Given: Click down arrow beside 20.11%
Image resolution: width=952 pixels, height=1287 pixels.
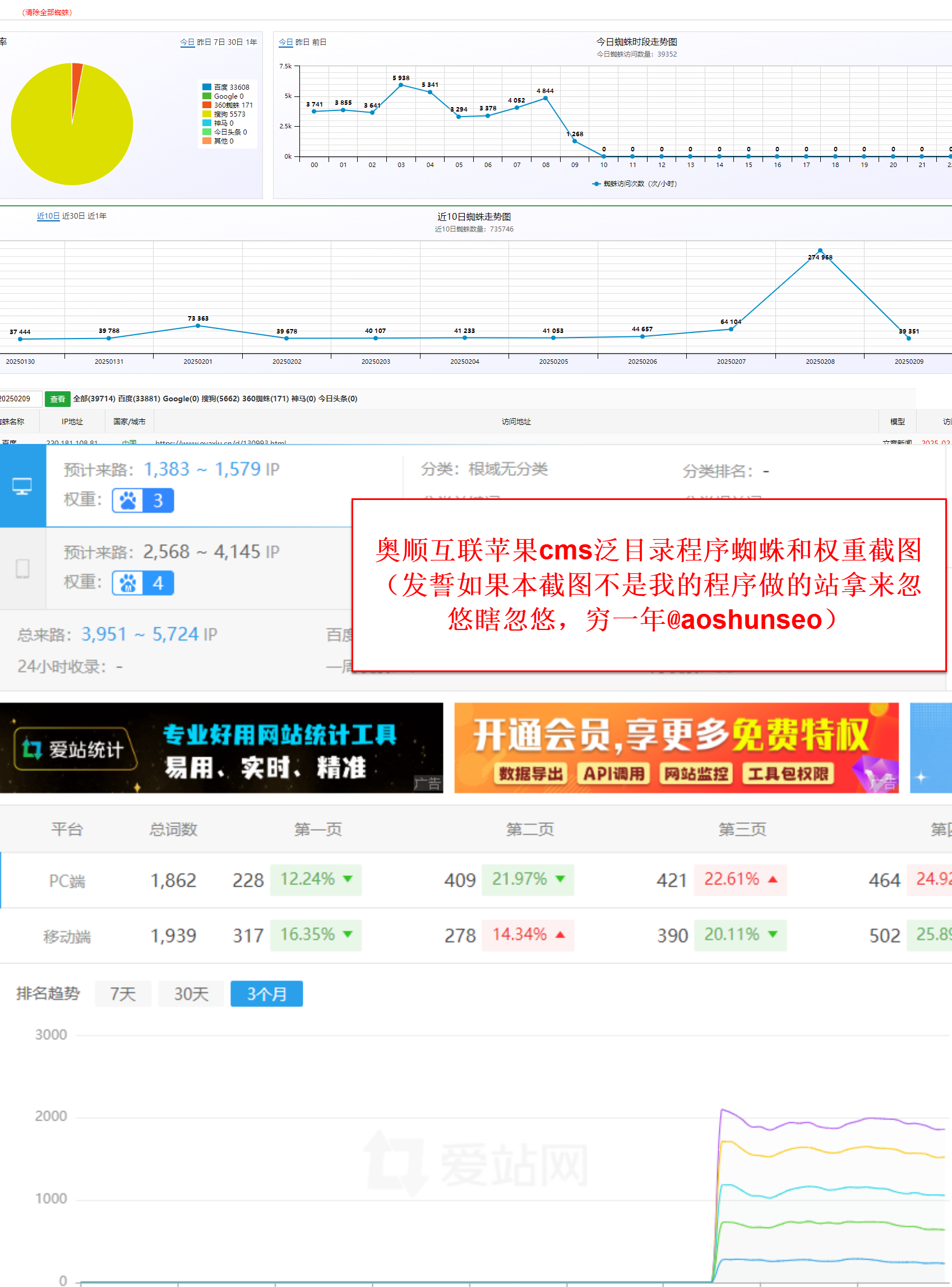Looking at the screenshot, I should coord(773,934).
